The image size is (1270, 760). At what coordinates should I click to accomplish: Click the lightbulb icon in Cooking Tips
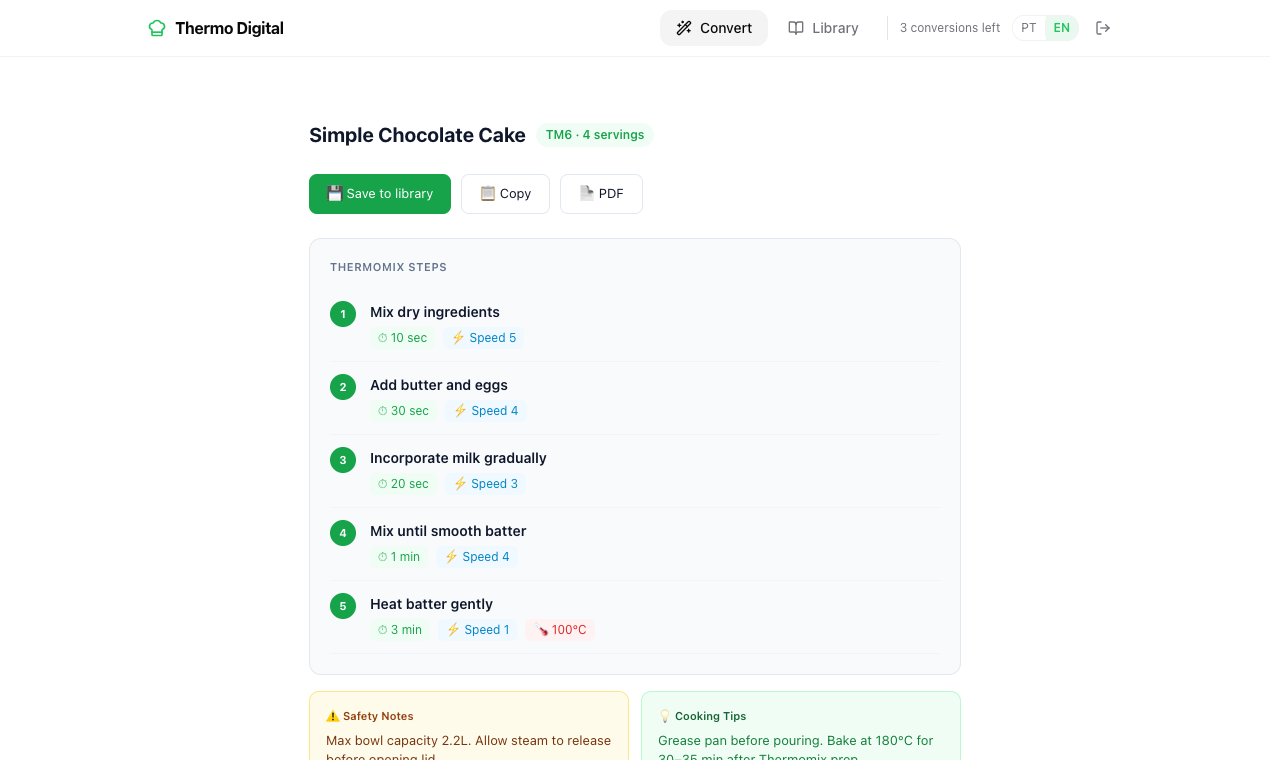pos(665,716)
